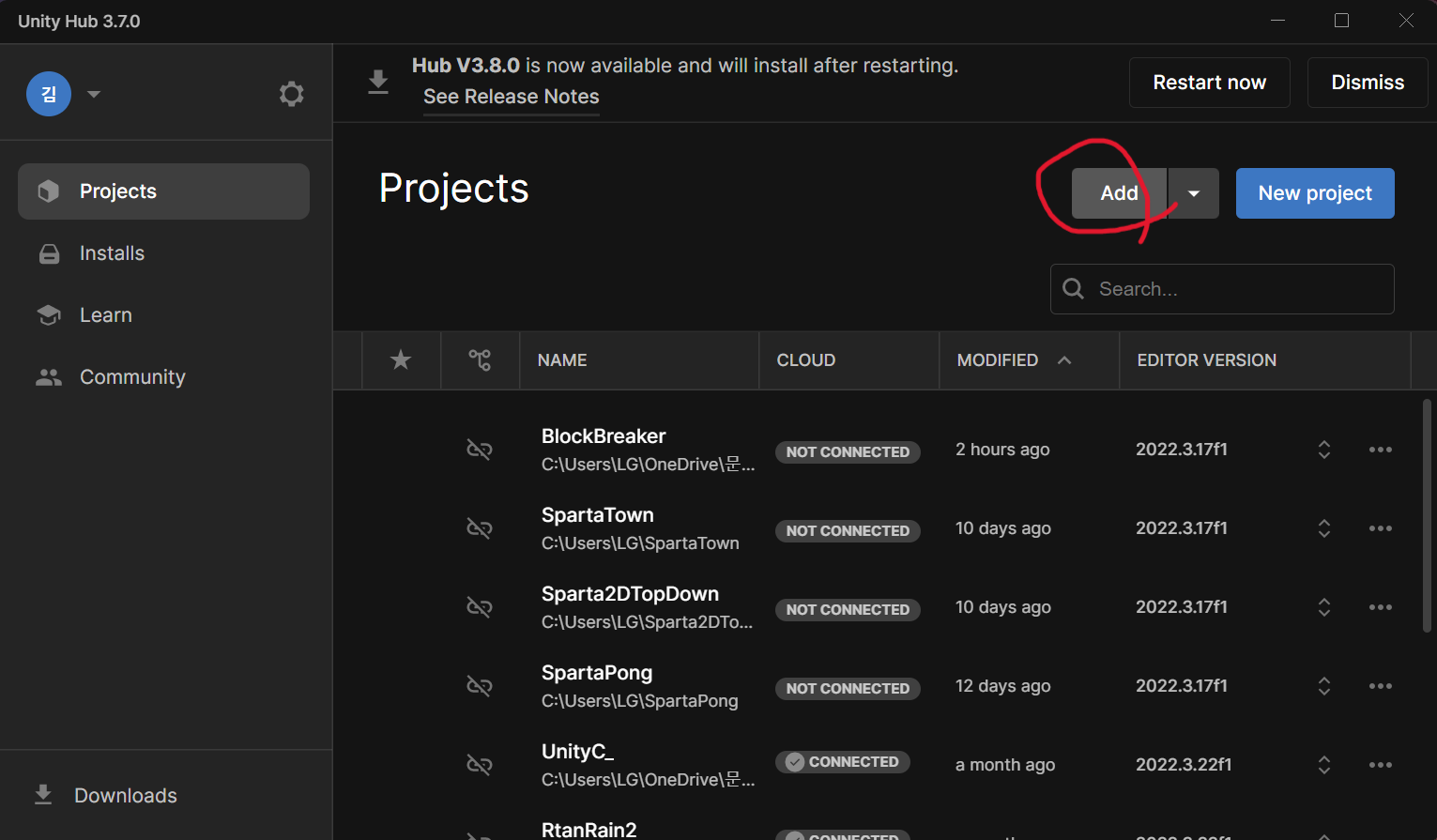Open SpartaPong's more options menu
1437x840 pixels.
(x=1381, y=686)
